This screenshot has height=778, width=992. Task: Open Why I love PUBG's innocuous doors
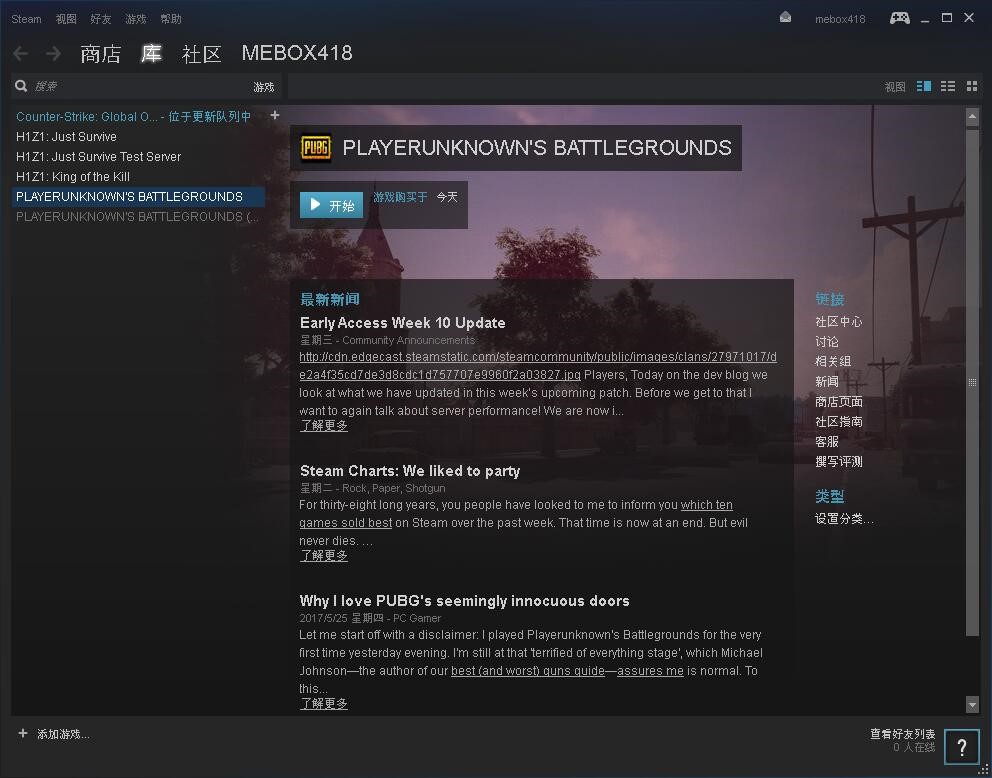(464, 600)
